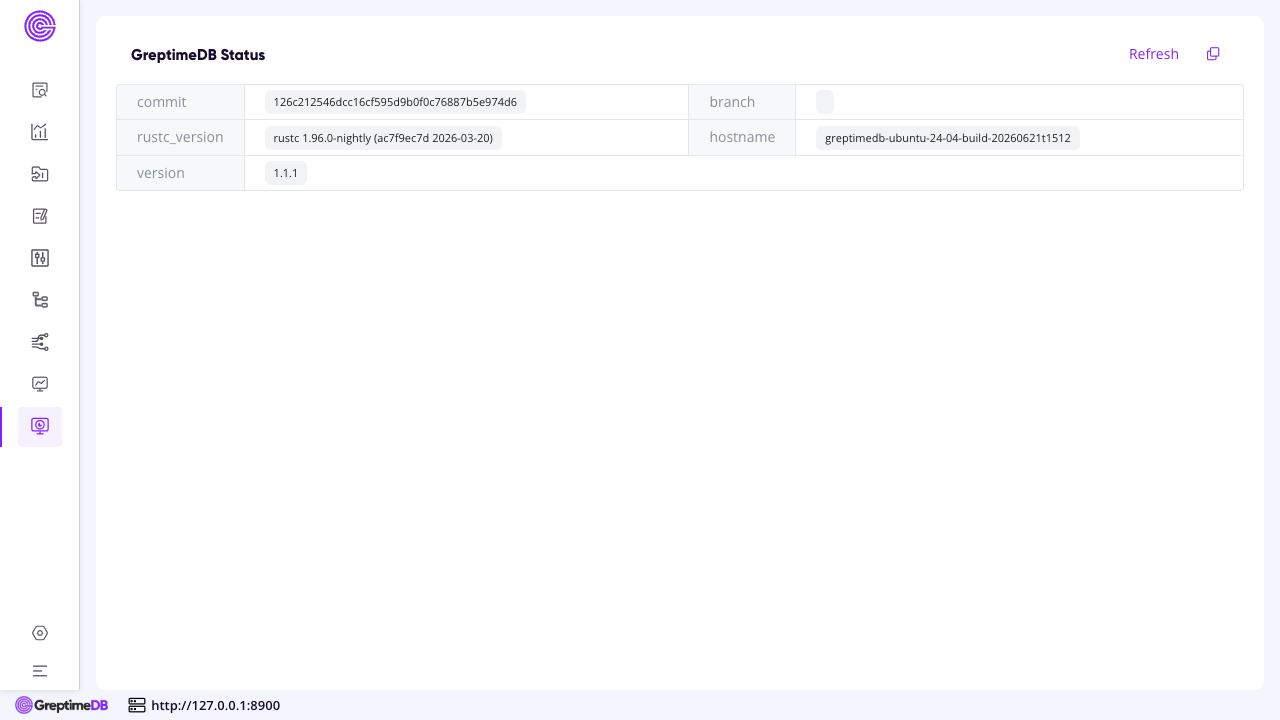Click the rustc 1.96.0-nightly version value

click(383, 138)
